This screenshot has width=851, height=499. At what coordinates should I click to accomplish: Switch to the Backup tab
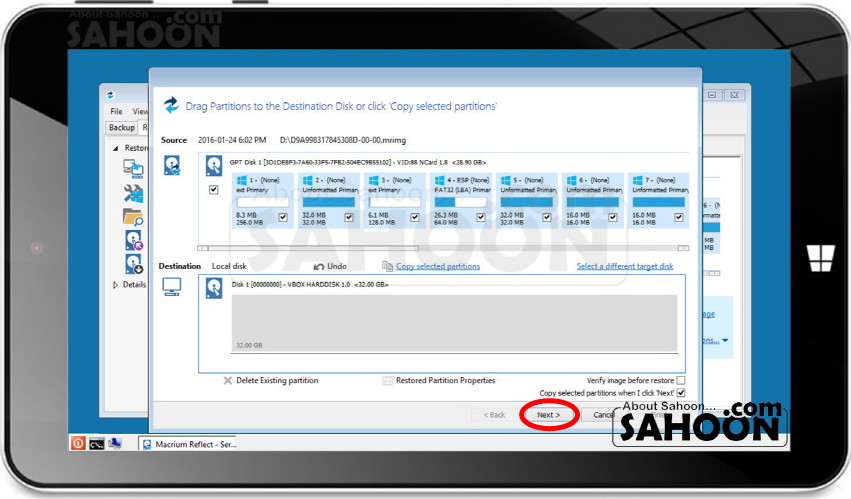point(121,128)
